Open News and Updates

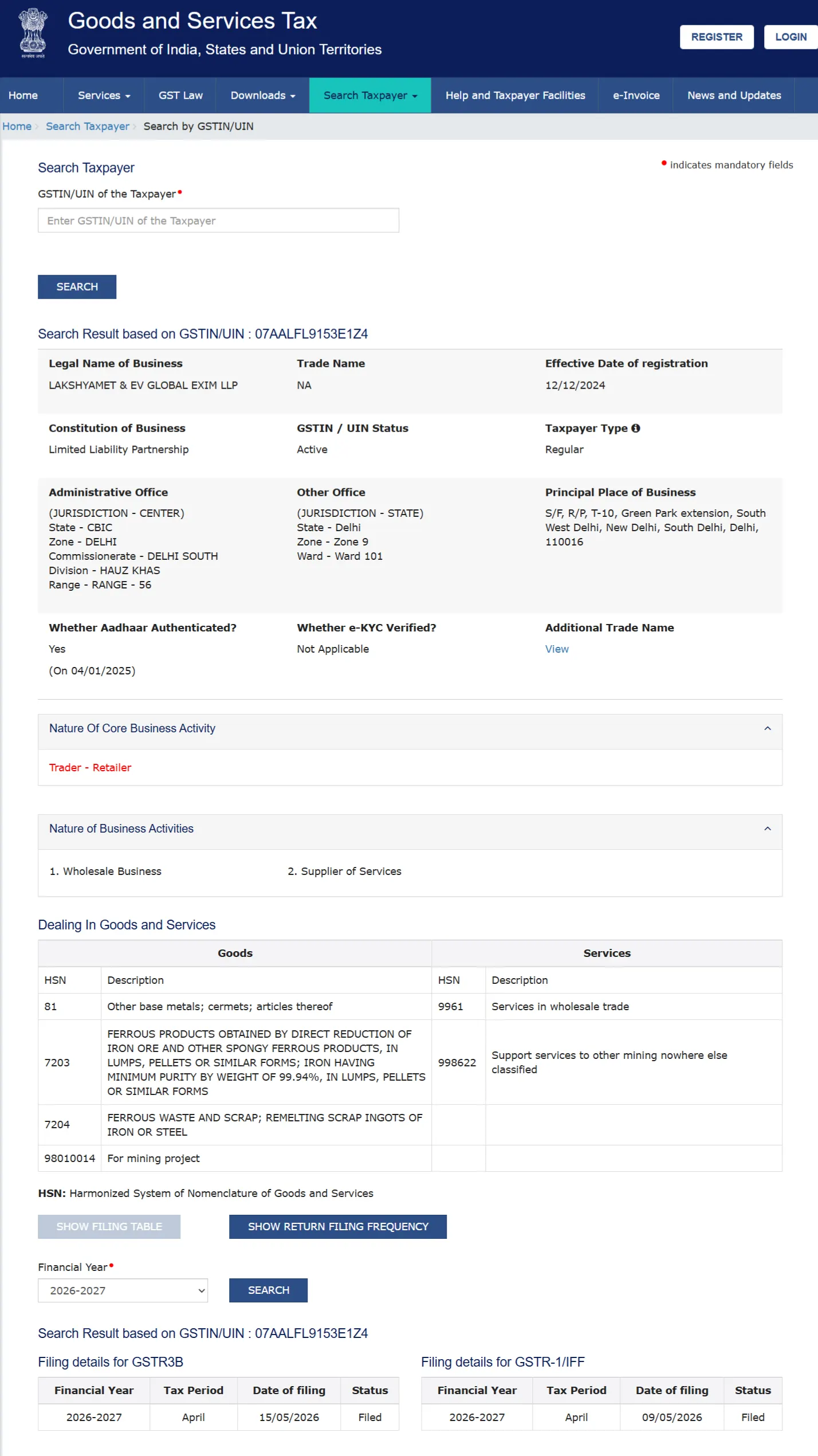coord(734,96)
